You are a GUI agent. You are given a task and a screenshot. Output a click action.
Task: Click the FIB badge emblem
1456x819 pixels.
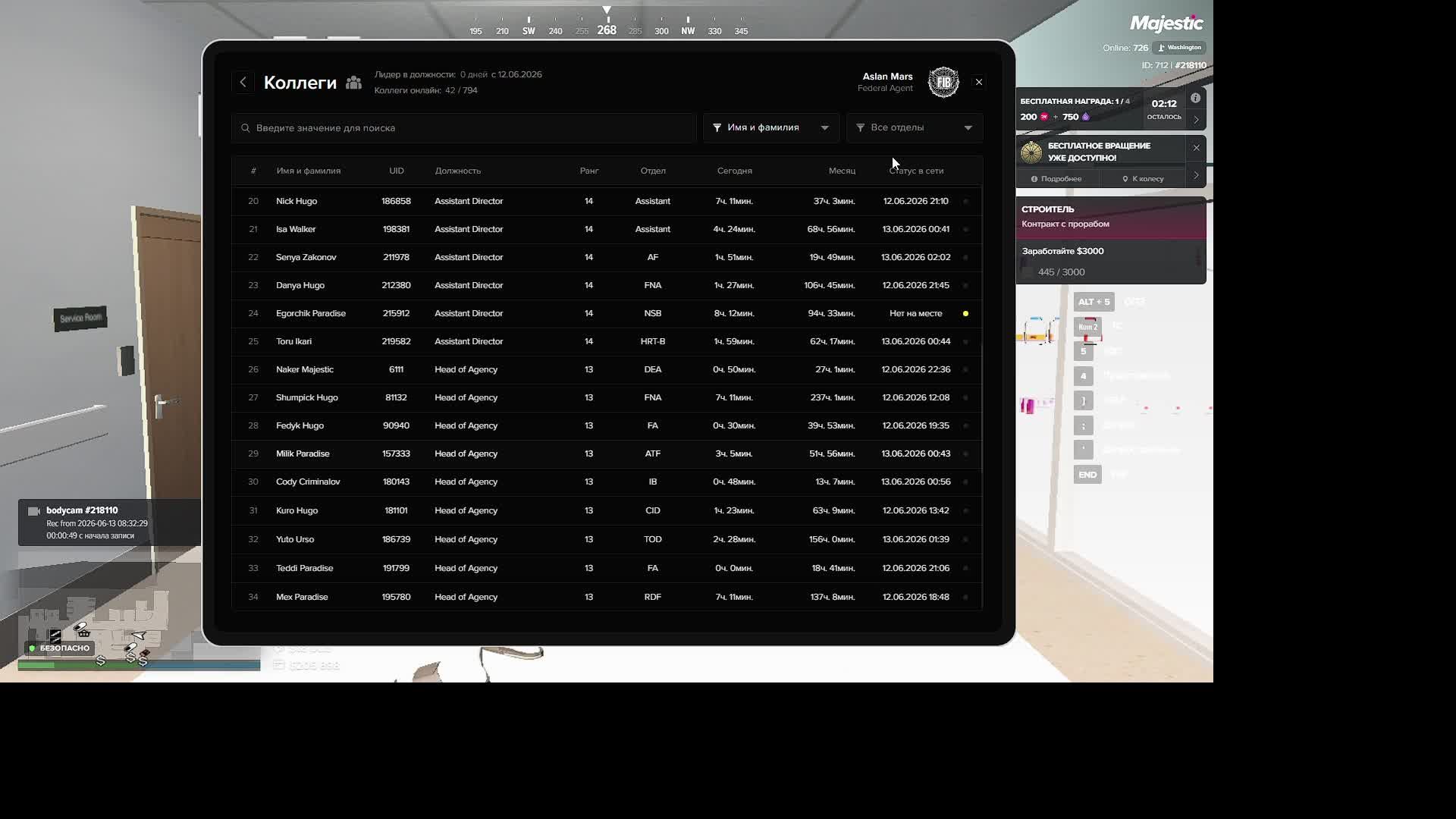coord(943,82)
